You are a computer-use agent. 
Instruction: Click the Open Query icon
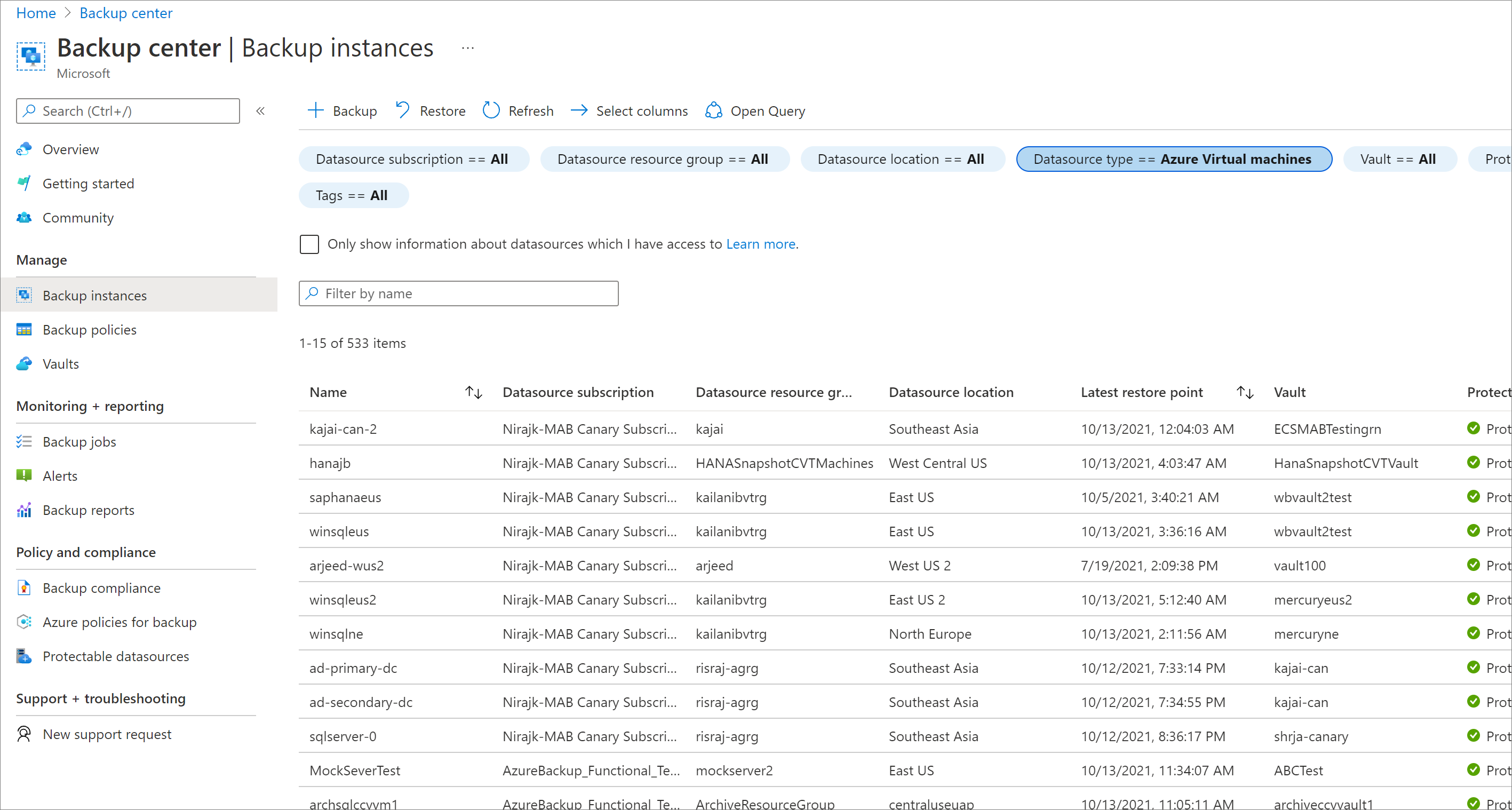click(x=713, y=110)
